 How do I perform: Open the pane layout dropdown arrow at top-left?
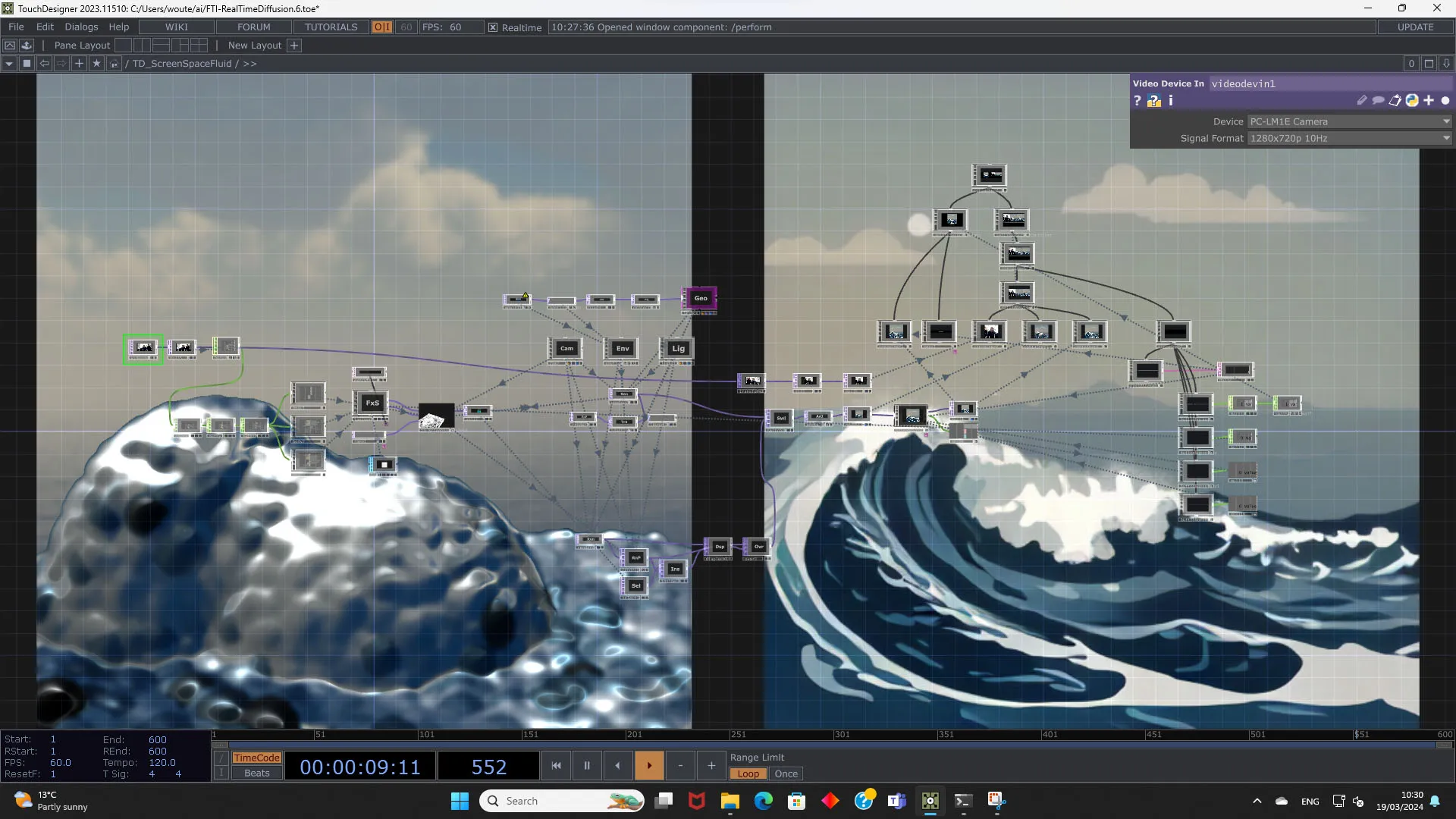pyautogui.click(x=8, y=63)
